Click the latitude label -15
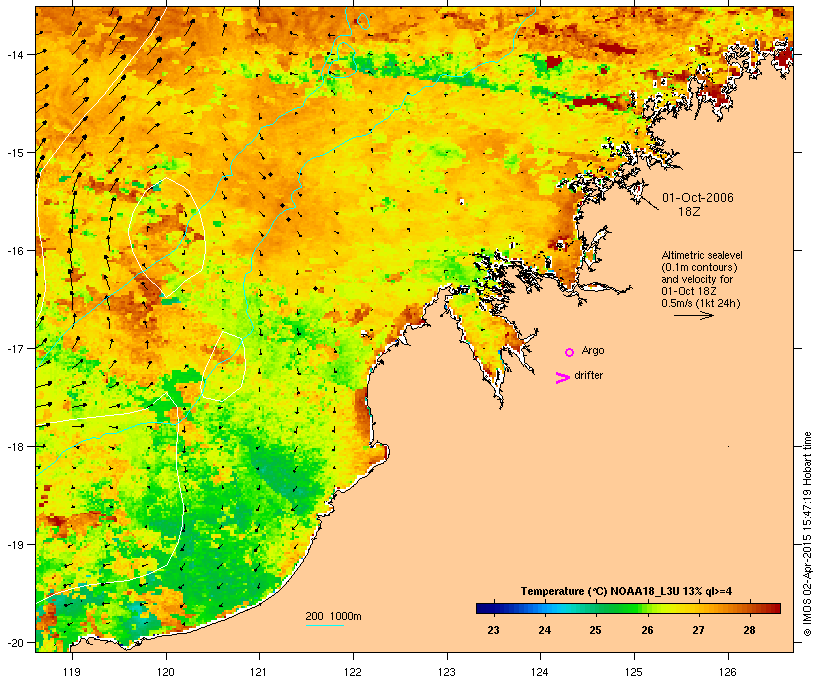The width and height of the screenshot is (820, 680). (x=14, y=153)
